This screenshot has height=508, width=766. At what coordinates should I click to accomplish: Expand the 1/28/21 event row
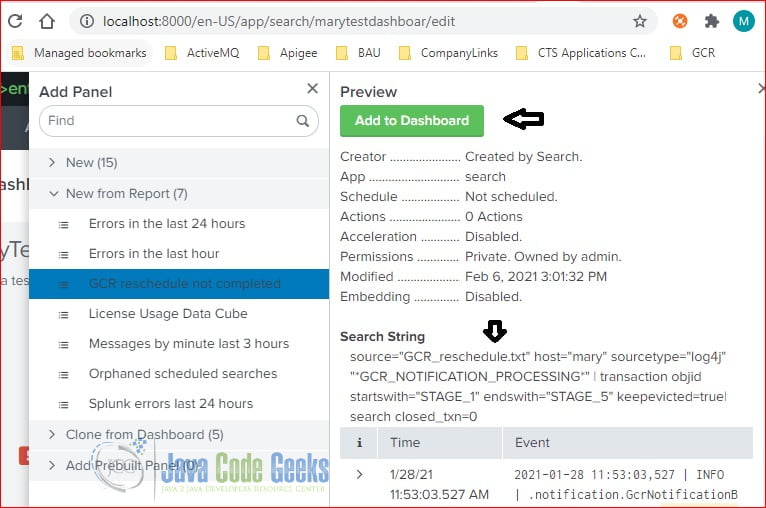point(360,474)
